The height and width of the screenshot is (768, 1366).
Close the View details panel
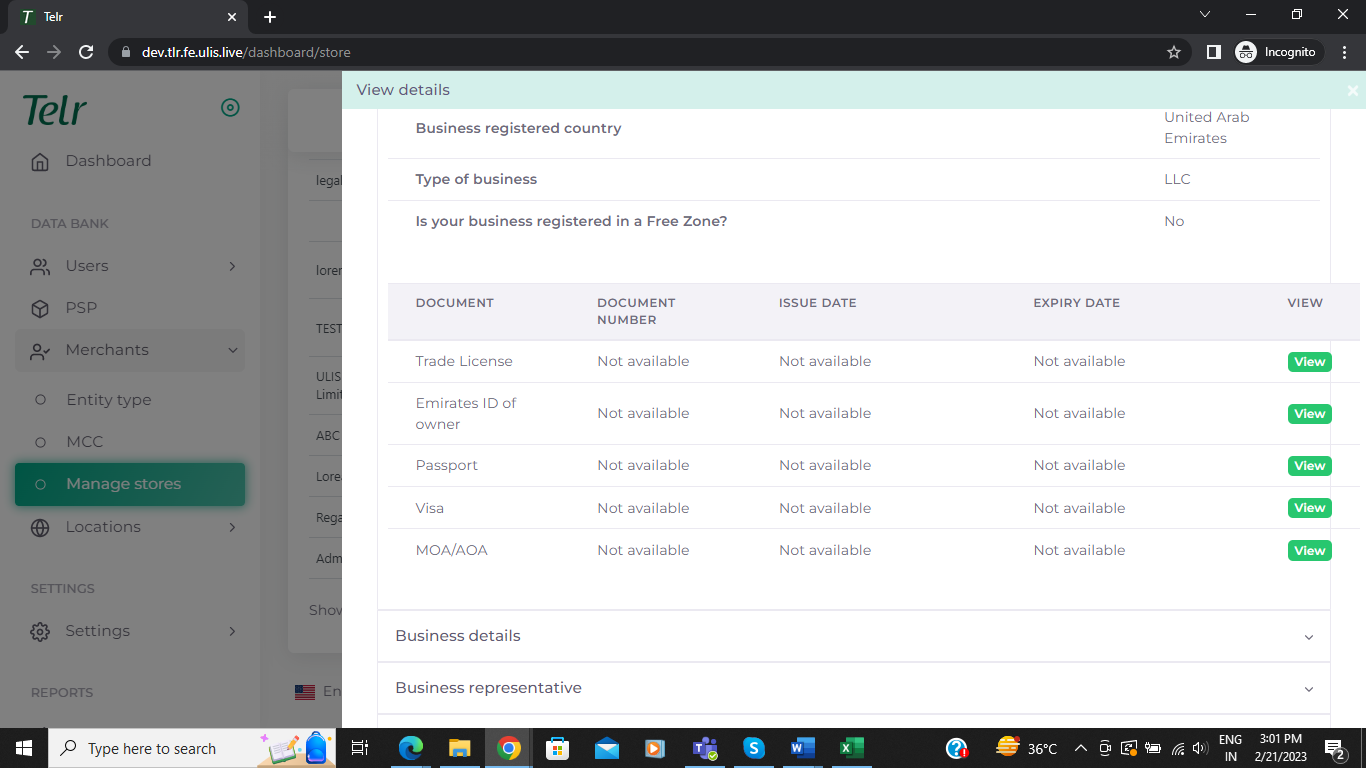pyautogui.click(x=1352, y=91)
